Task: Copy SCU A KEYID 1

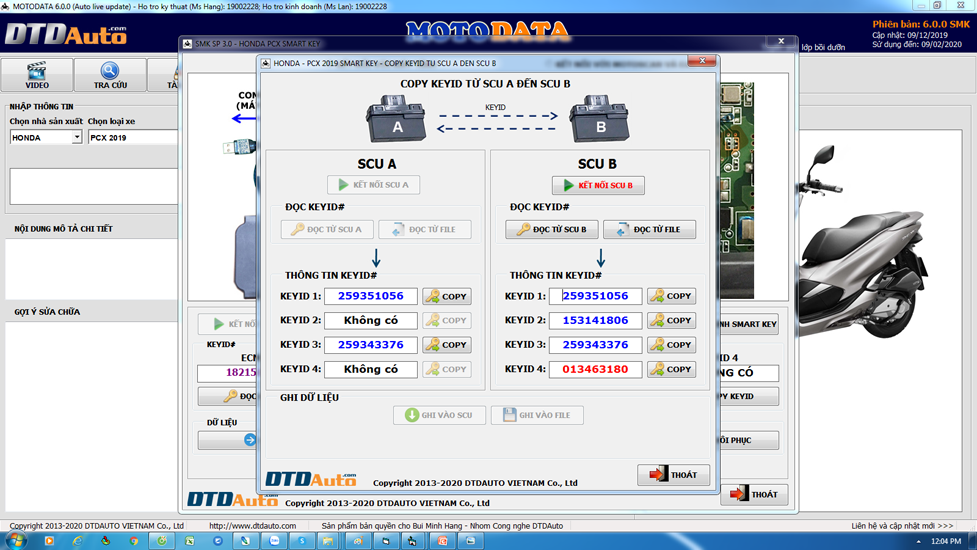Action: coord(447,296)
